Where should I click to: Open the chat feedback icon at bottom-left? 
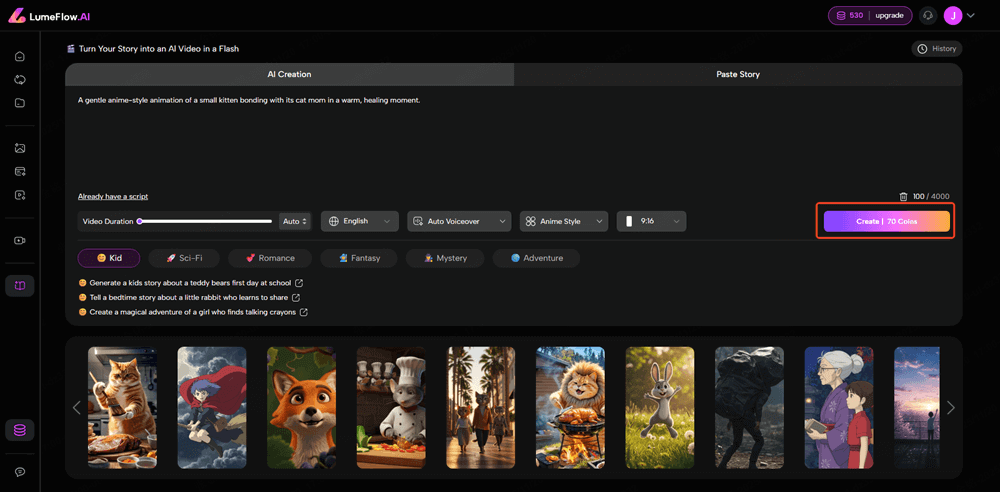tap(20, 471)
